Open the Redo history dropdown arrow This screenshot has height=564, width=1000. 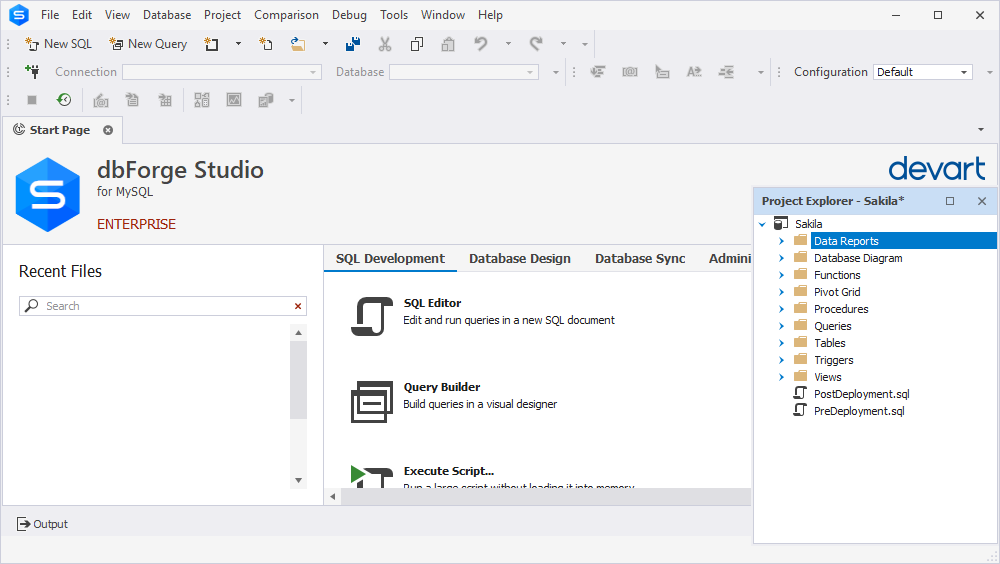pyautogui.click(x=563, y=44)
